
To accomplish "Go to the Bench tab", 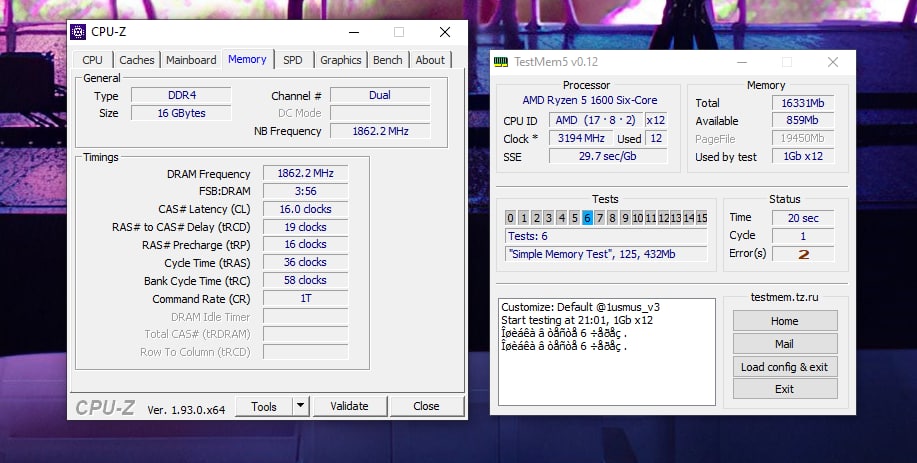I will click(x=388, y=60).
